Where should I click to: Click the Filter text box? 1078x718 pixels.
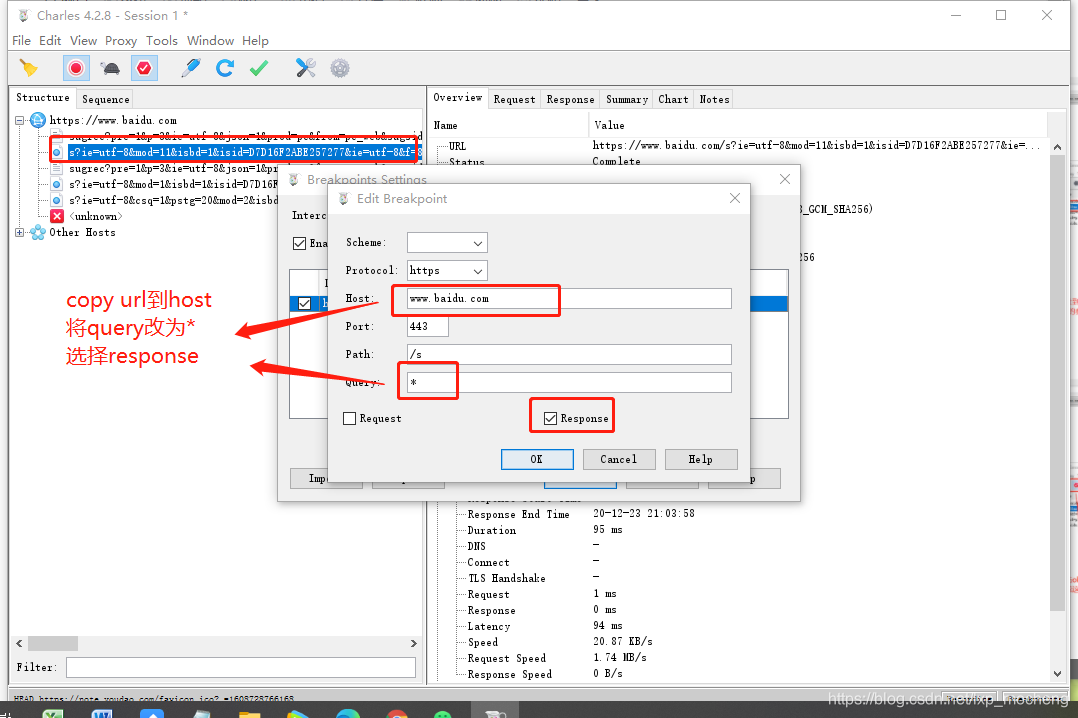[x=241, y=667]
